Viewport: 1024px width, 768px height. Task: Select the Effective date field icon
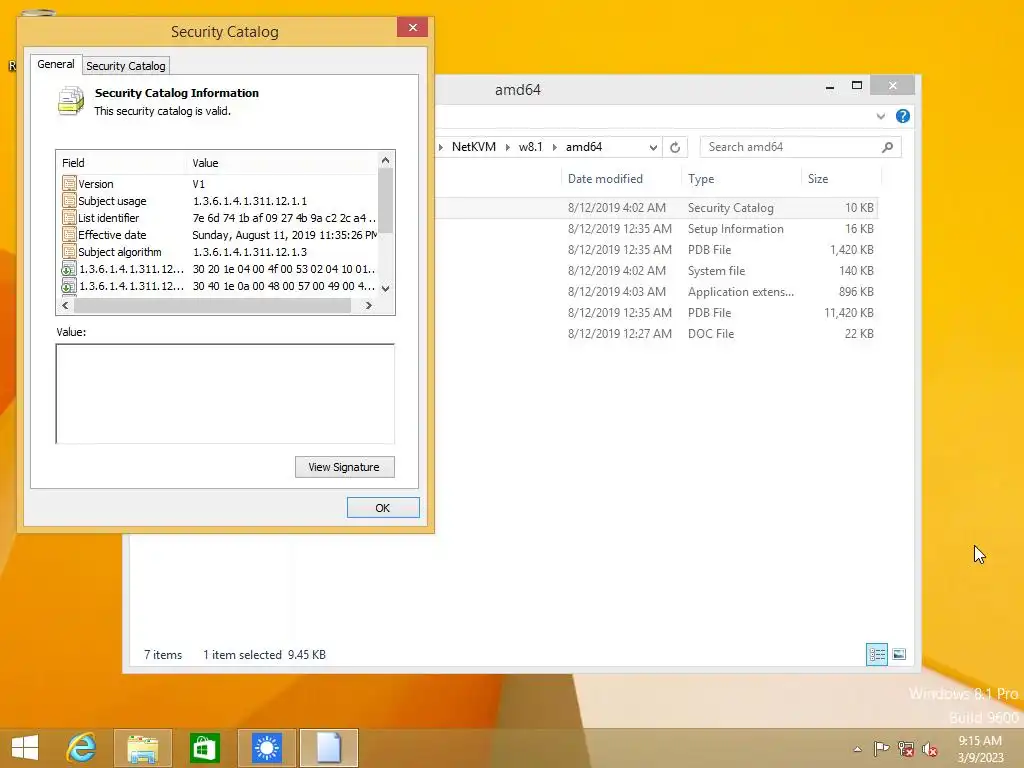click(69, 234)
